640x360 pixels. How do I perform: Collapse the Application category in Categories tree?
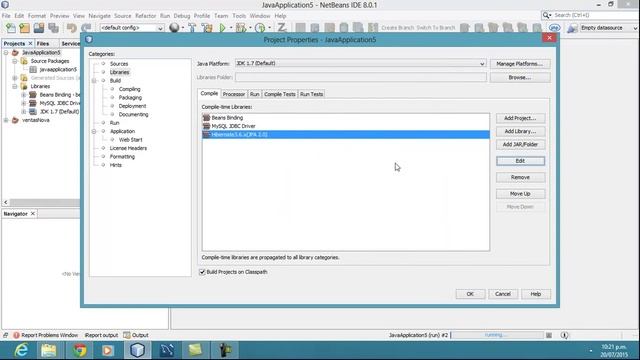click(x=94, y=131)
